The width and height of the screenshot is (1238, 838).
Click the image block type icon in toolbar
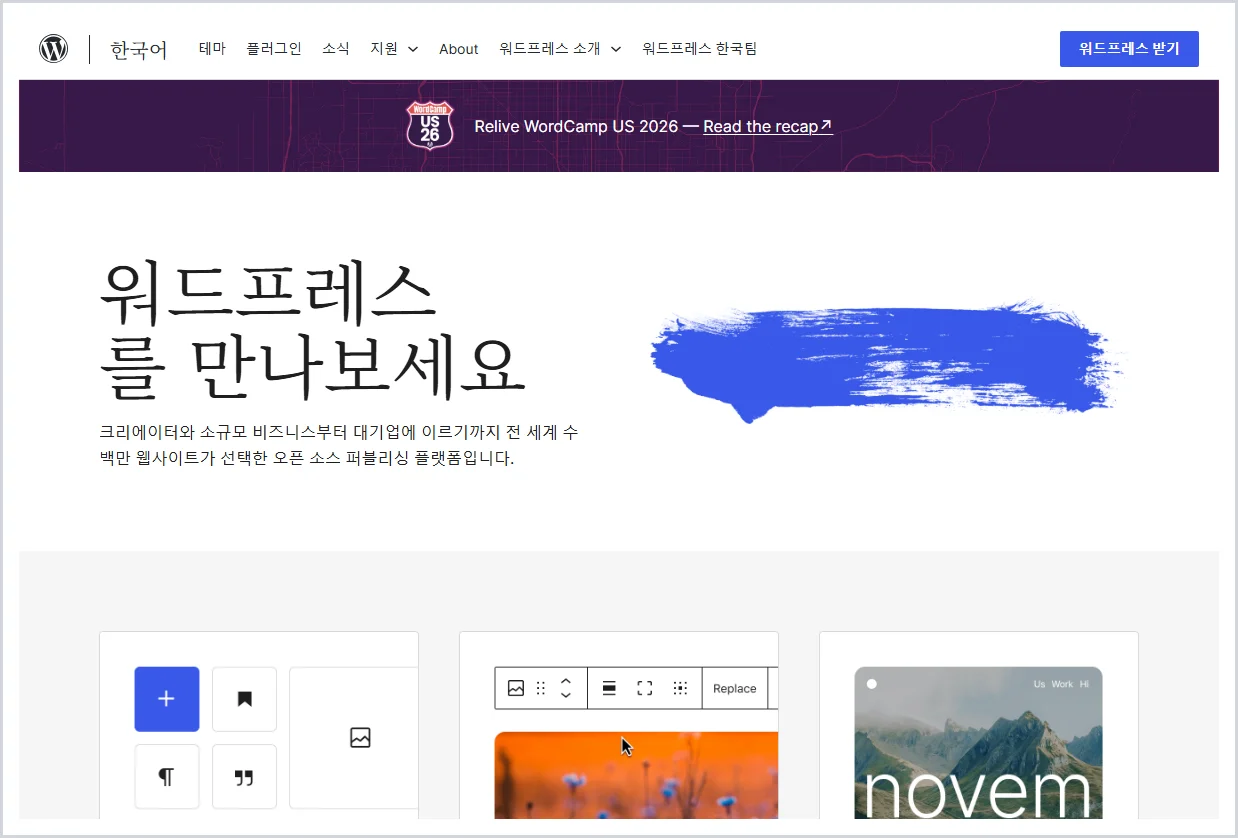pos(516,688)
